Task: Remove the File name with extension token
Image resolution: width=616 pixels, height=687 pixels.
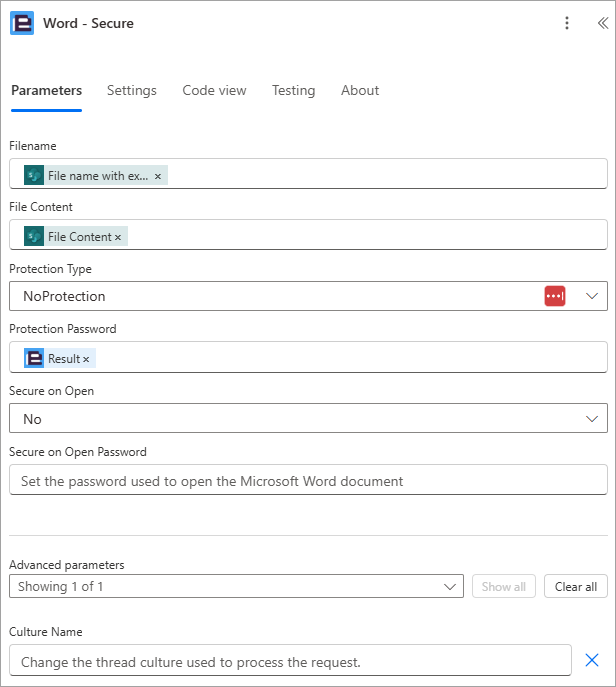Action: 158,176
